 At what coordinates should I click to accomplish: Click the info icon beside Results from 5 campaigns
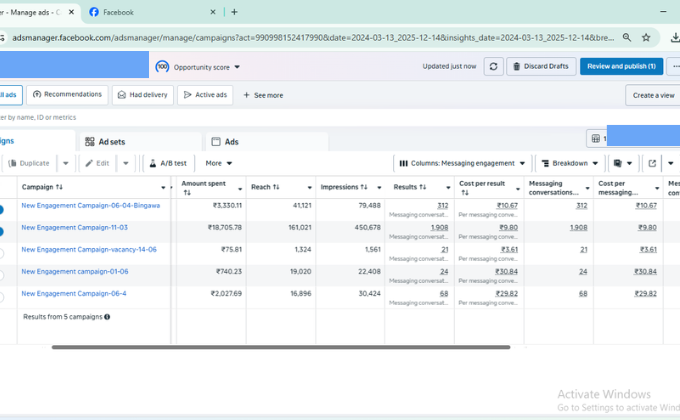[x=107, y=316]
